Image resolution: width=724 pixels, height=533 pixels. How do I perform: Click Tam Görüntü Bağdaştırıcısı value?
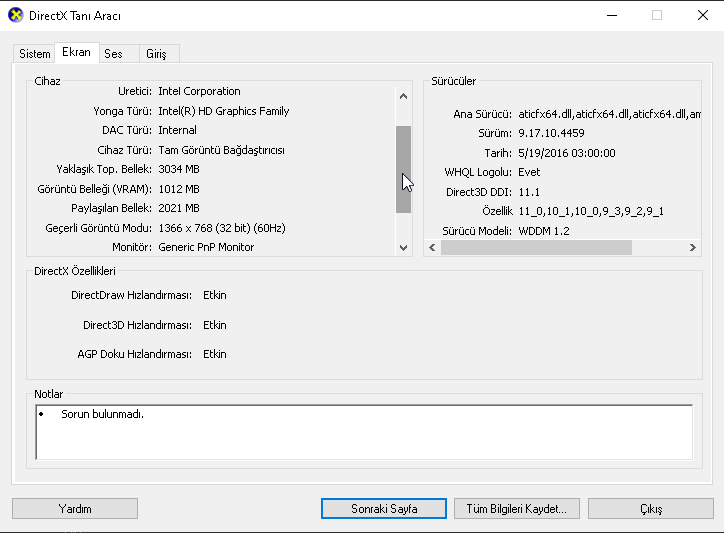[221, 150]
